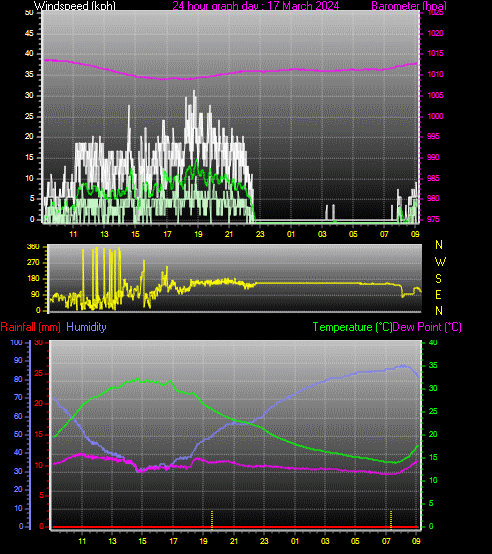
Task: Click the Temperature (°C) legend label
Action: pos(352,327)
